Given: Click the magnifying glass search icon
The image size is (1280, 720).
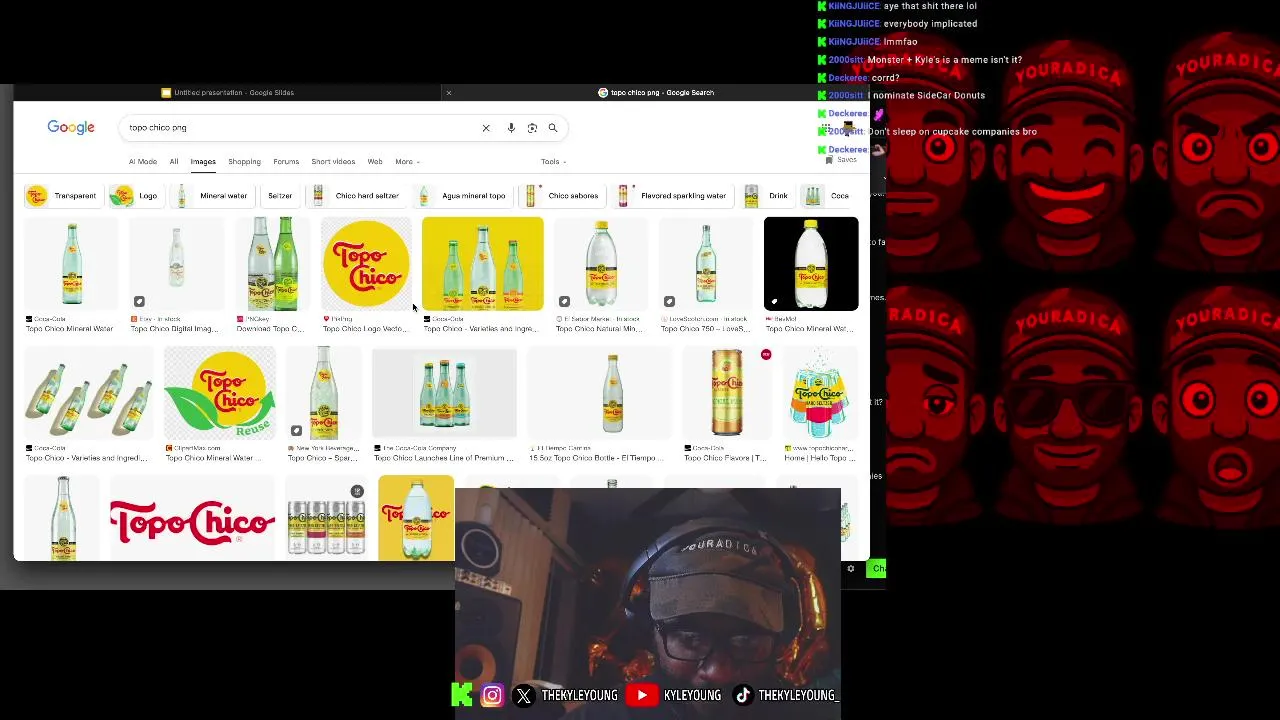Looking at the screenshot, I should pos(552,128).
